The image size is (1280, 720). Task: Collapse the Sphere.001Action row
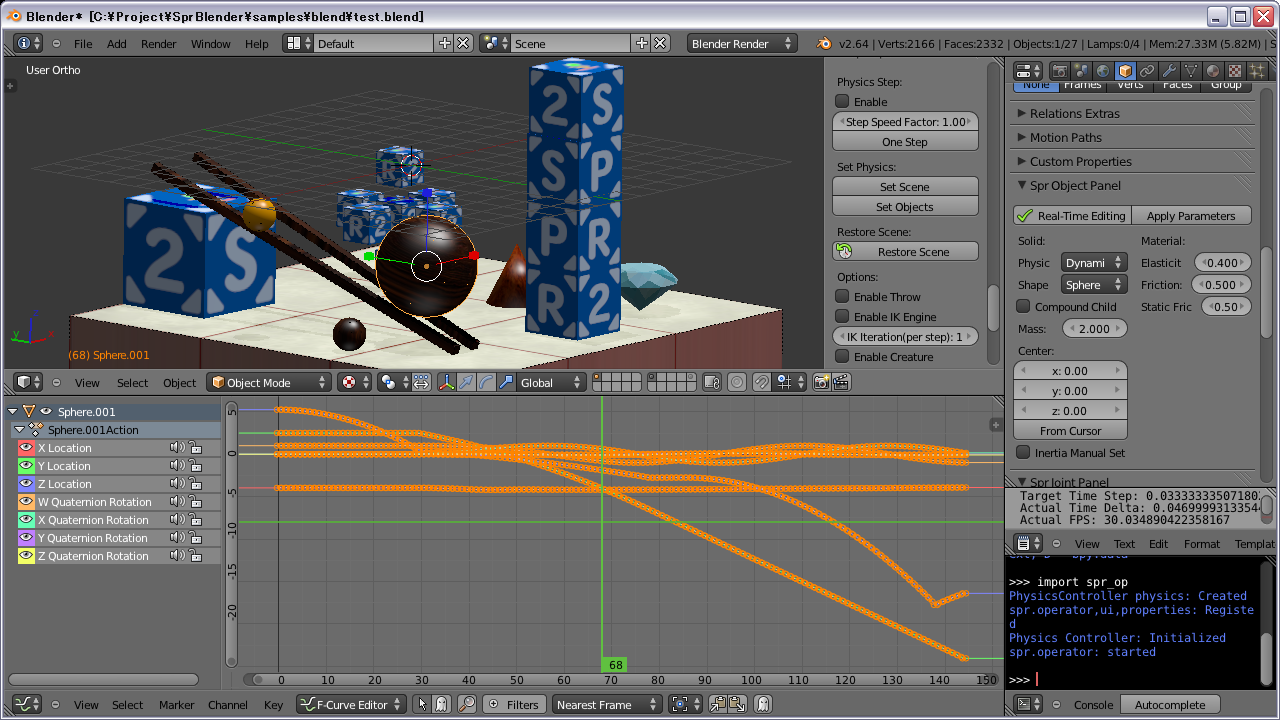(x=19, y=430)
